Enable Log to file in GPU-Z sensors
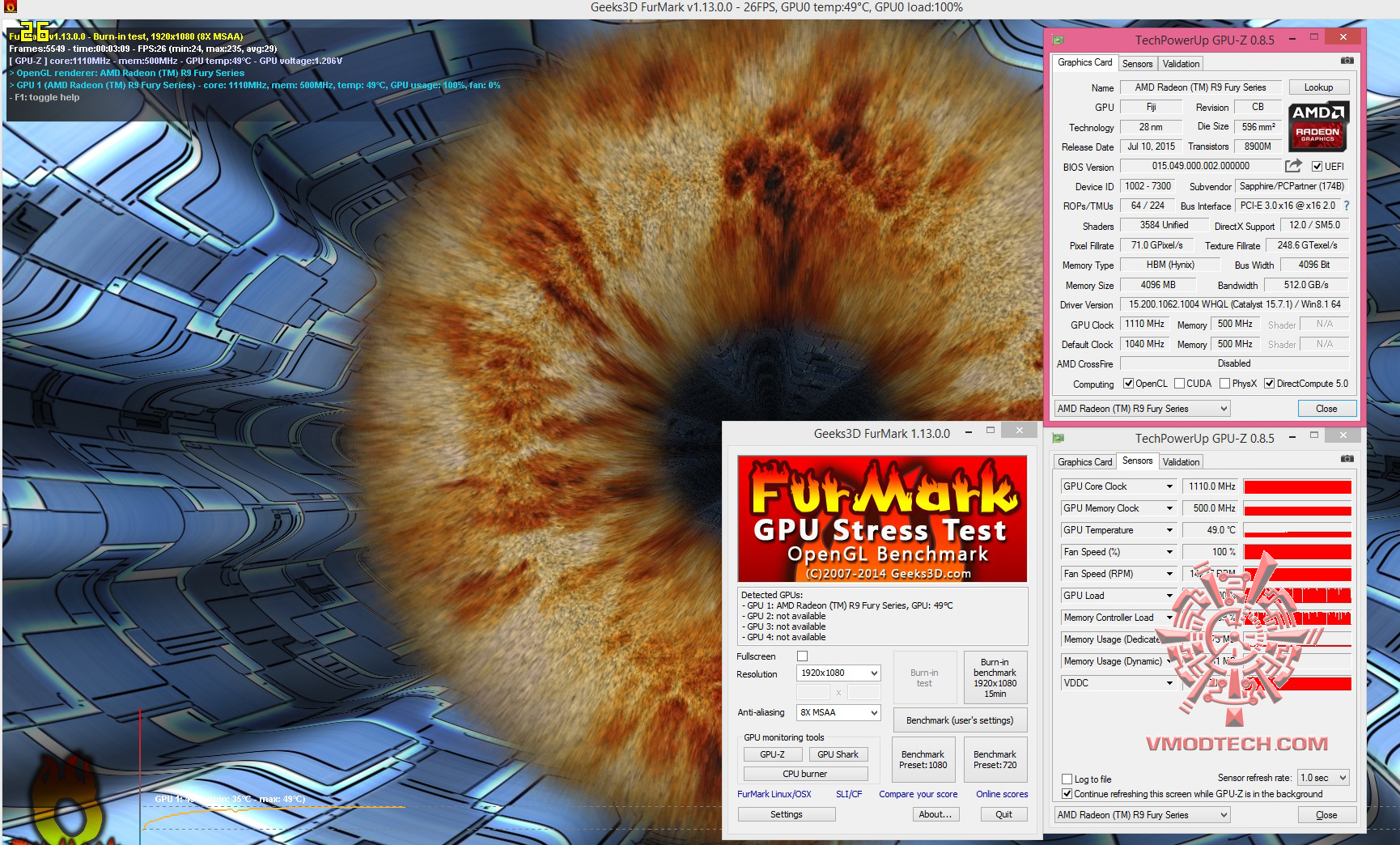Viewport: 1400px width, 845px height. click(x=1067, y=779)
